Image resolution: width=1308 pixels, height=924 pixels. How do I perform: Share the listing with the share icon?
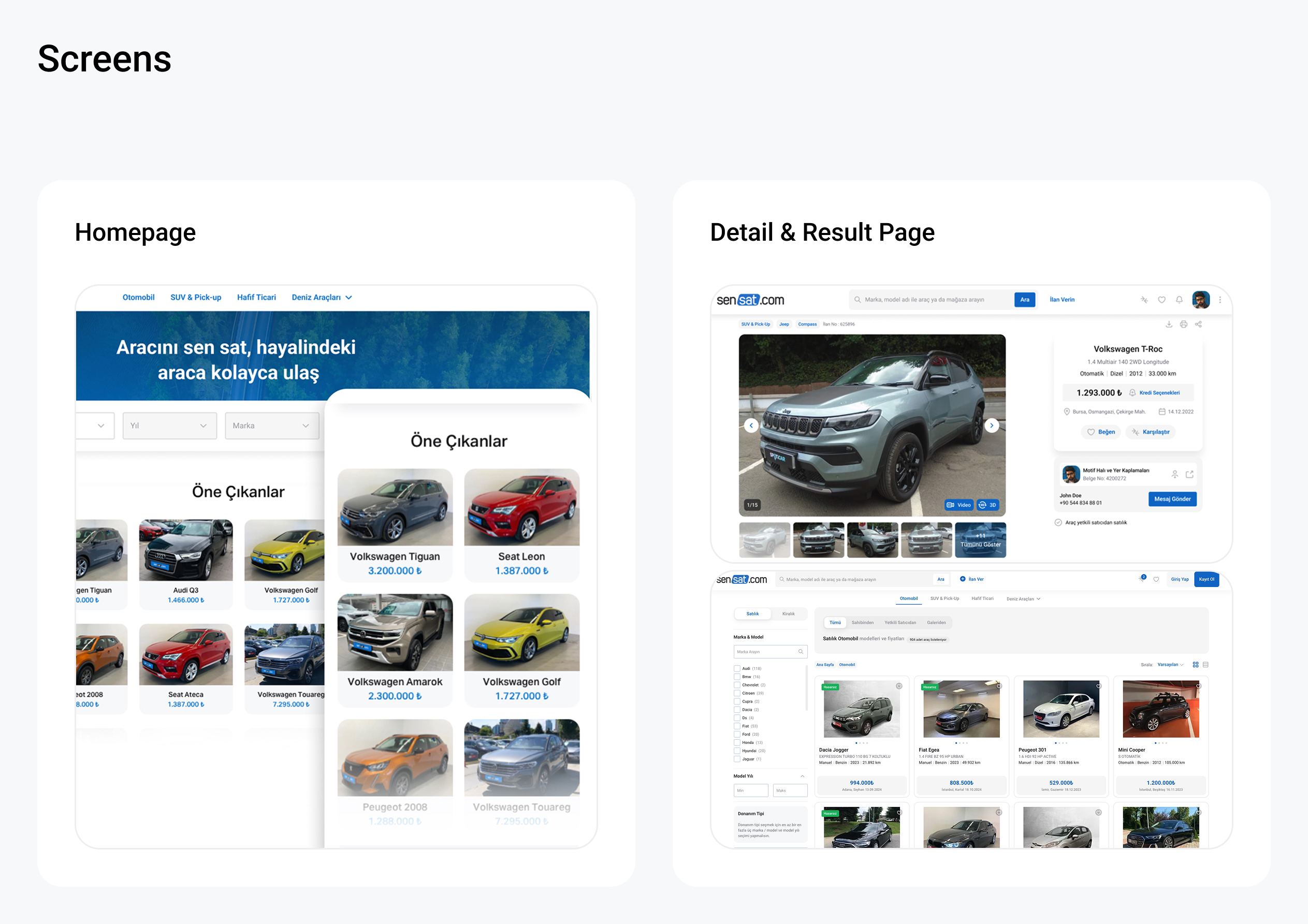1198,324
